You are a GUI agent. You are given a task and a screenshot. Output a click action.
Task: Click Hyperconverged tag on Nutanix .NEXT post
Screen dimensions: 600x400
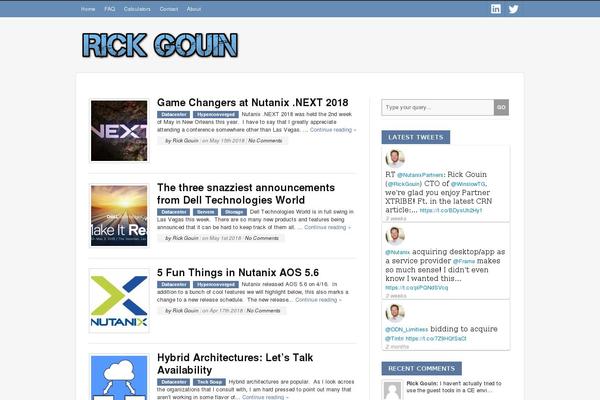pyautogui.click(x=216, y=114)
